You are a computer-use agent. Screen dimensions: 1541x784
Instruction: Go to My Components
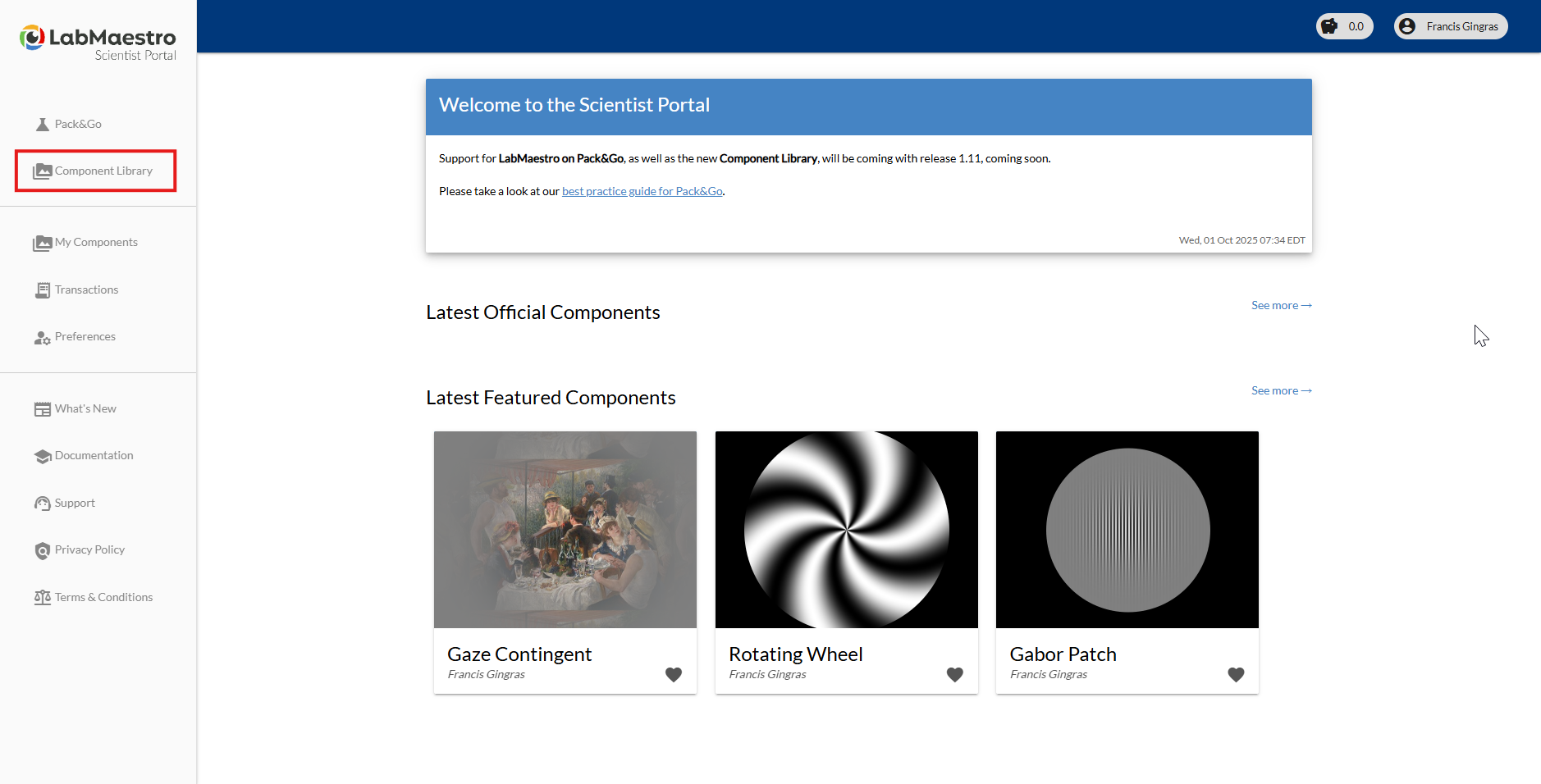[96, 242]
